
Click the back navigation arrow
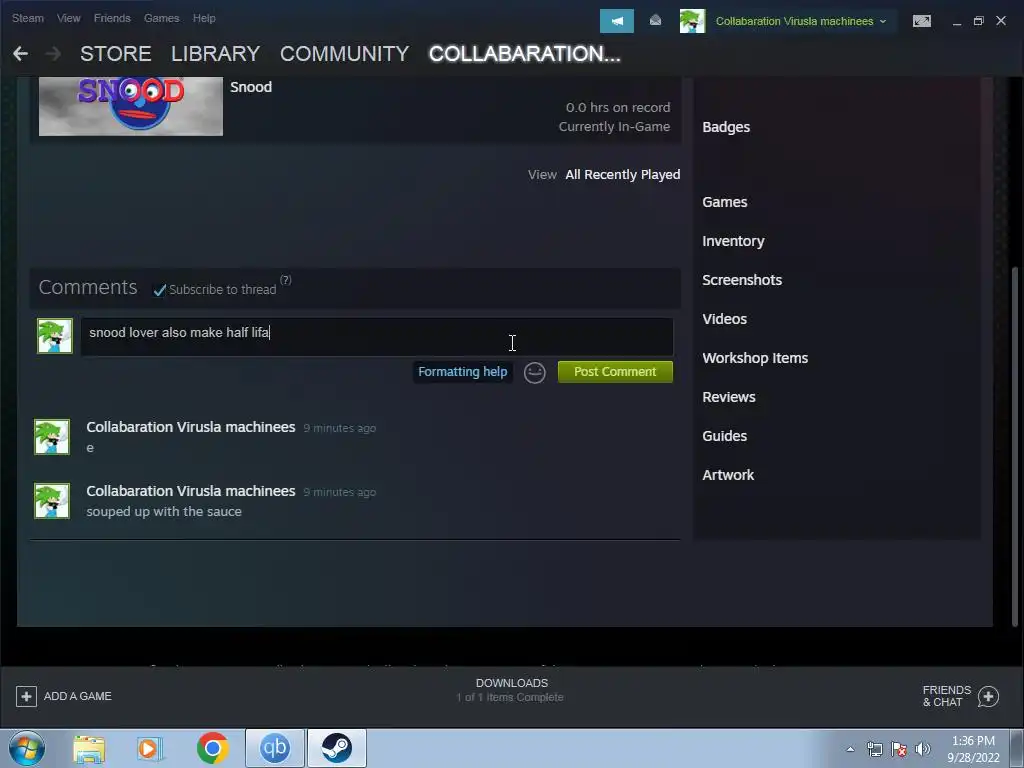(20, 54)
